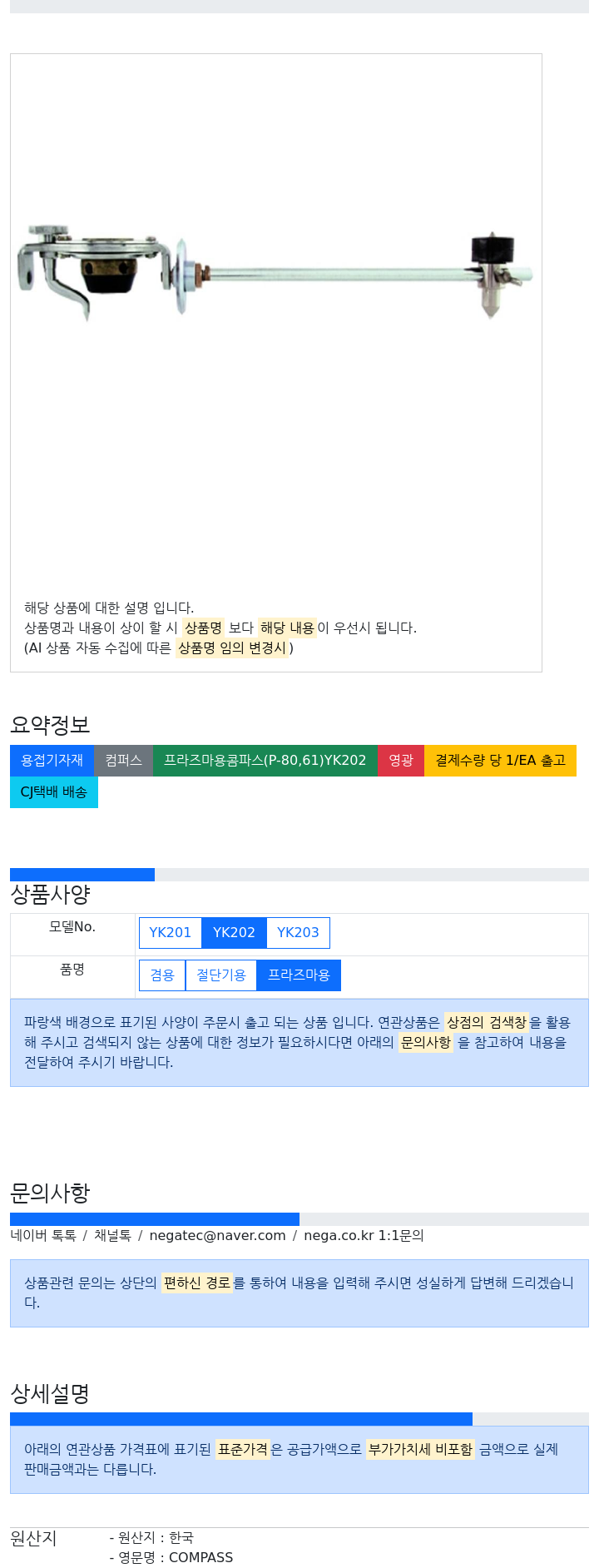Image resolution: width=599 pixels, height=1568 pixels.
Task: Pick the YK203 model button
Action: 298,932
